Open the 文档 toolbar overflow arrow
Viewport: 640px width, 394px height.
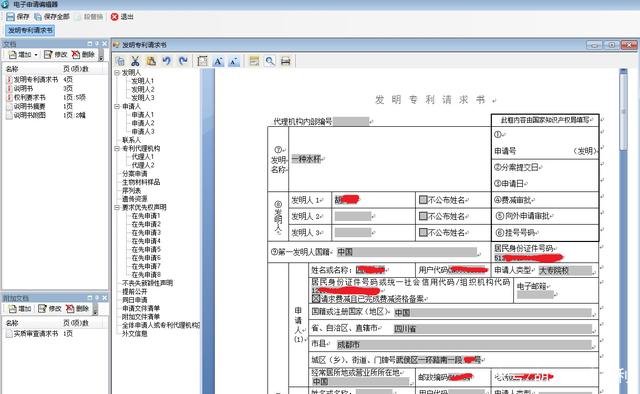point(101,56)
